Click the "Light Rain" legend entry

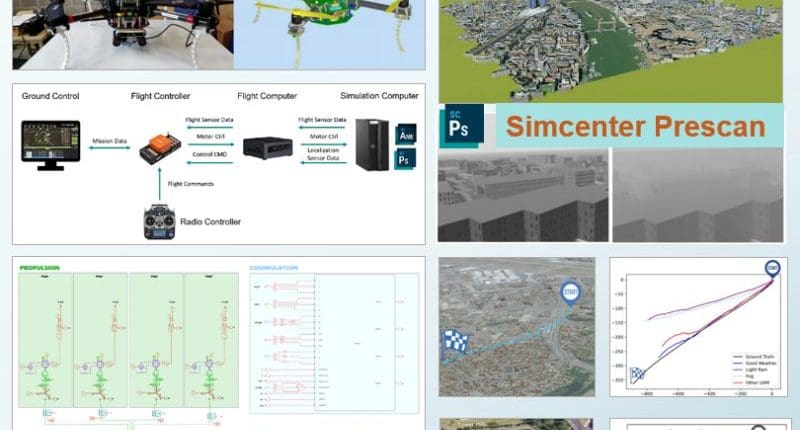click(751, 369)
